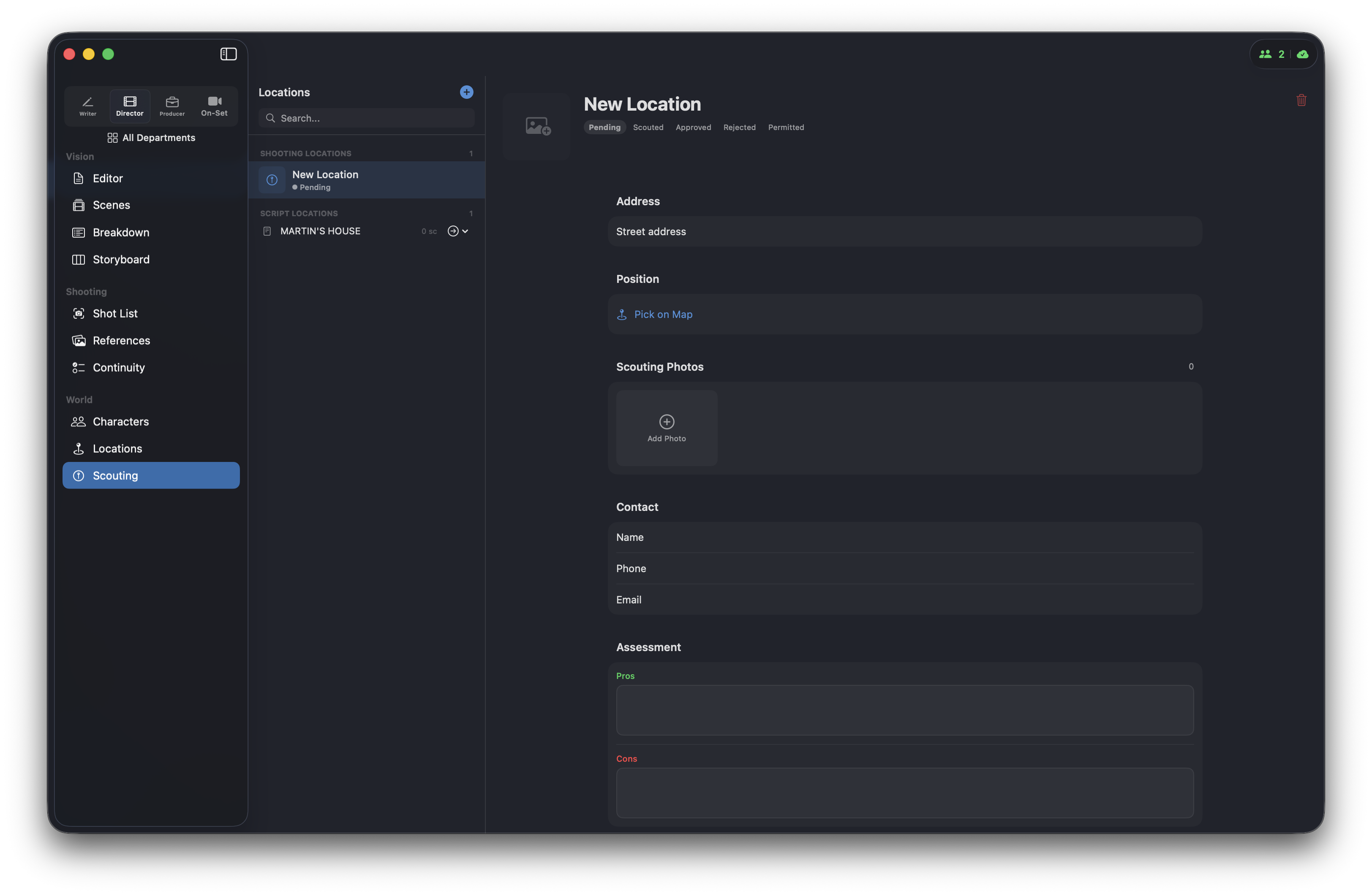The width and height of the screenshot is (1372, 896).
Task: Delete location with the red trash icon
Action: [1301, 100]
